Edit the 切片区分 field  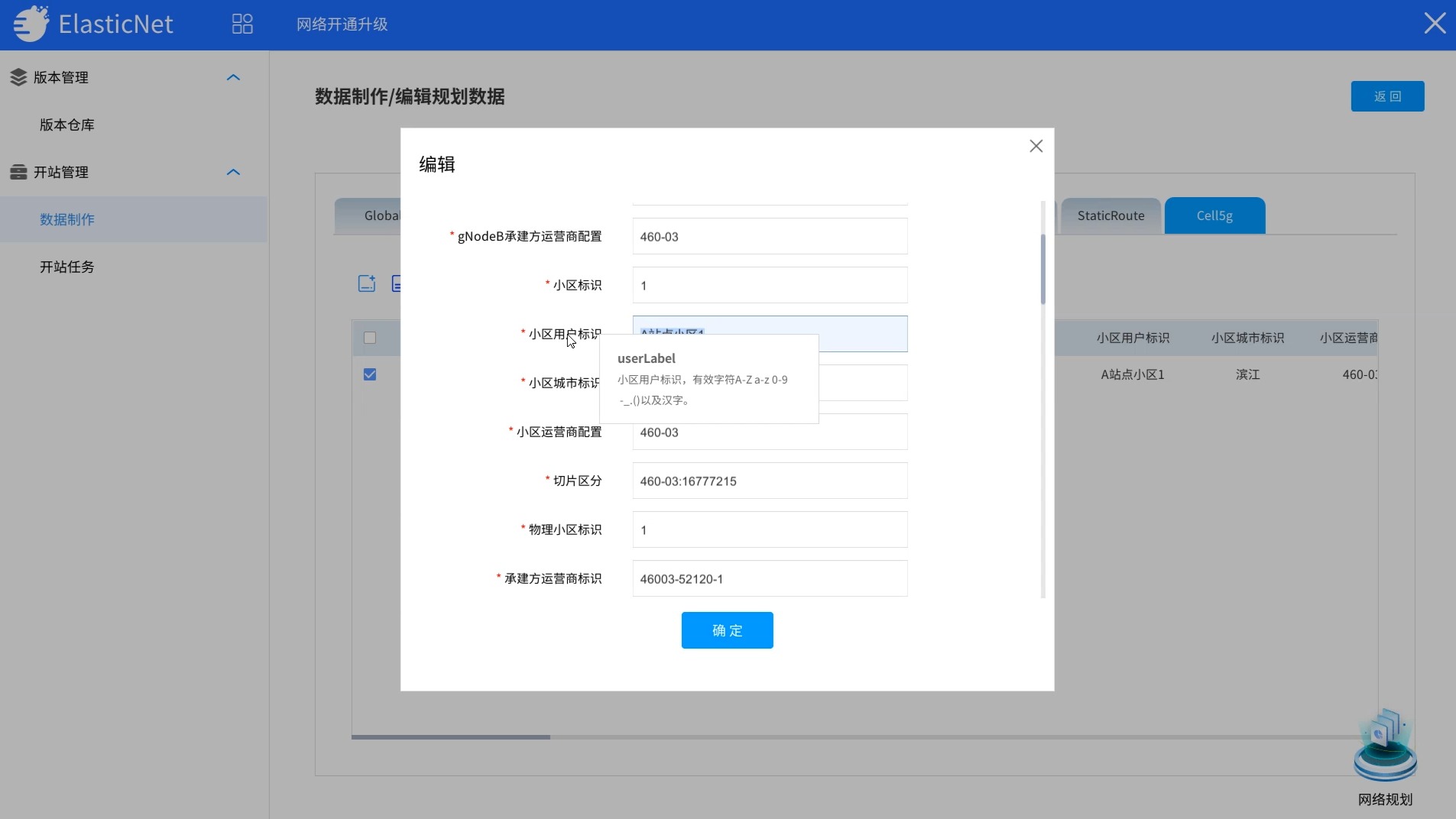coord(770,481)
